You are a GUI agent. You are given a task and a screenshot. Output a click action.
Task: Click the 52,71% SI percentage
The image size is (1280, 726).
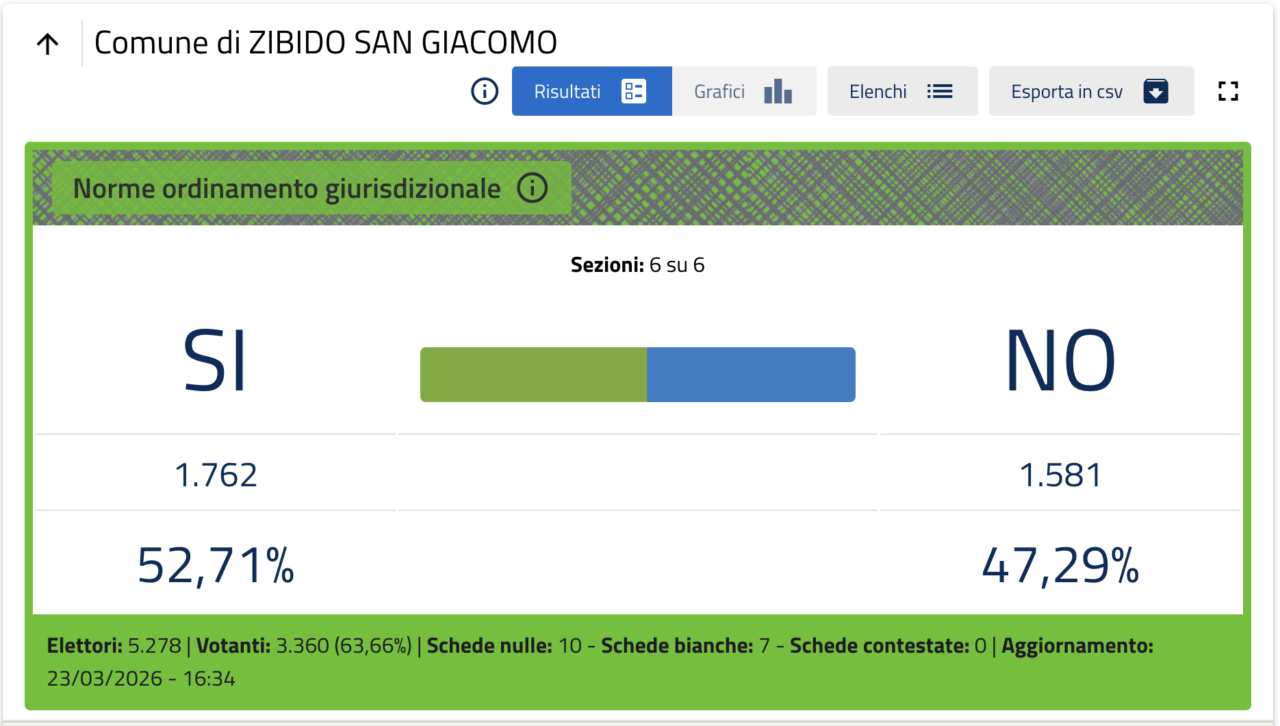tap(216, 566)
